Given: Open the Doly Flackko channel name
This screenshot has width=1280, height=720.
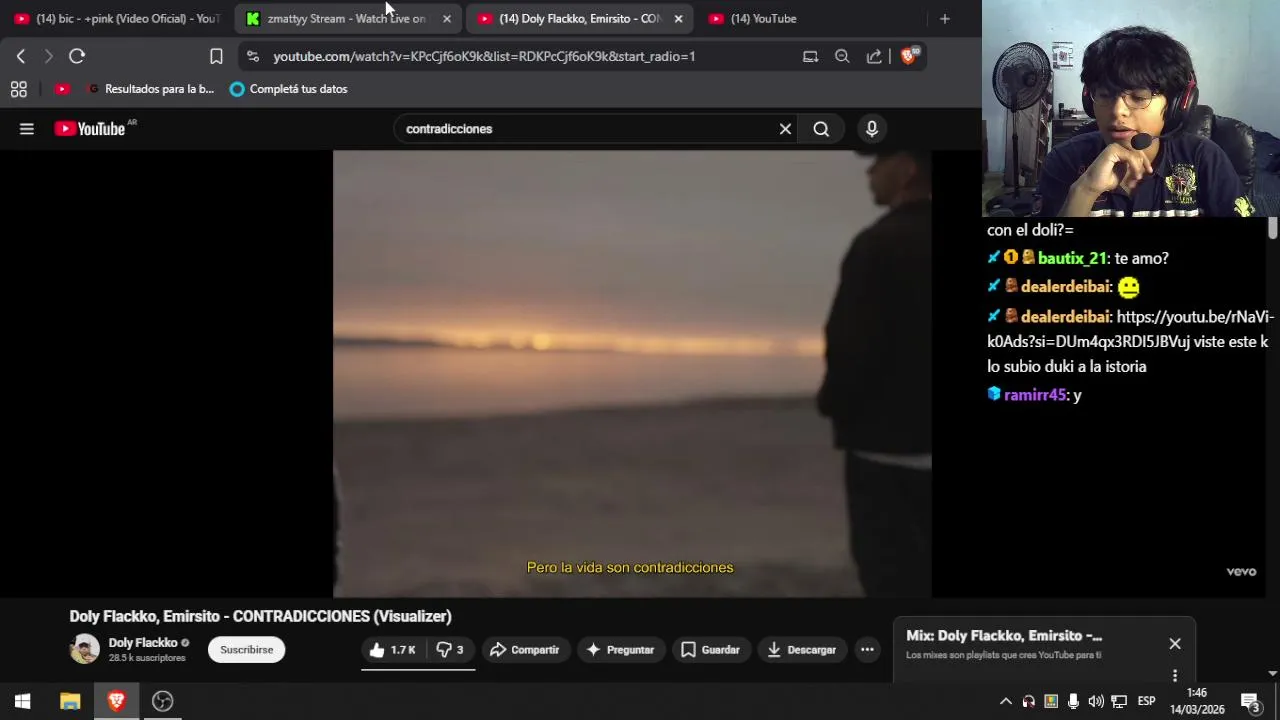Looking at the screenshot, I should click(x=143, y=643).
